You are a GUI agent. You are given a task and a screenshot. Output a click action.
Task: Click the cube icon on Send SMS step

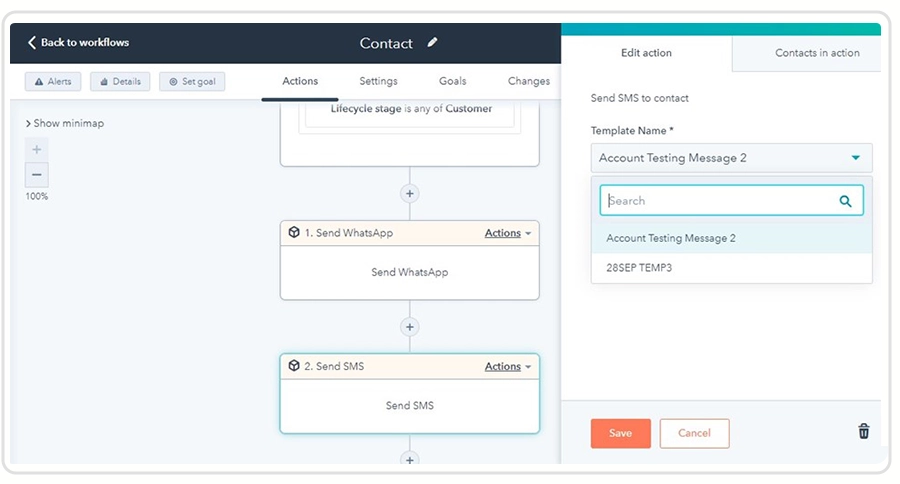tap(294, 366)
